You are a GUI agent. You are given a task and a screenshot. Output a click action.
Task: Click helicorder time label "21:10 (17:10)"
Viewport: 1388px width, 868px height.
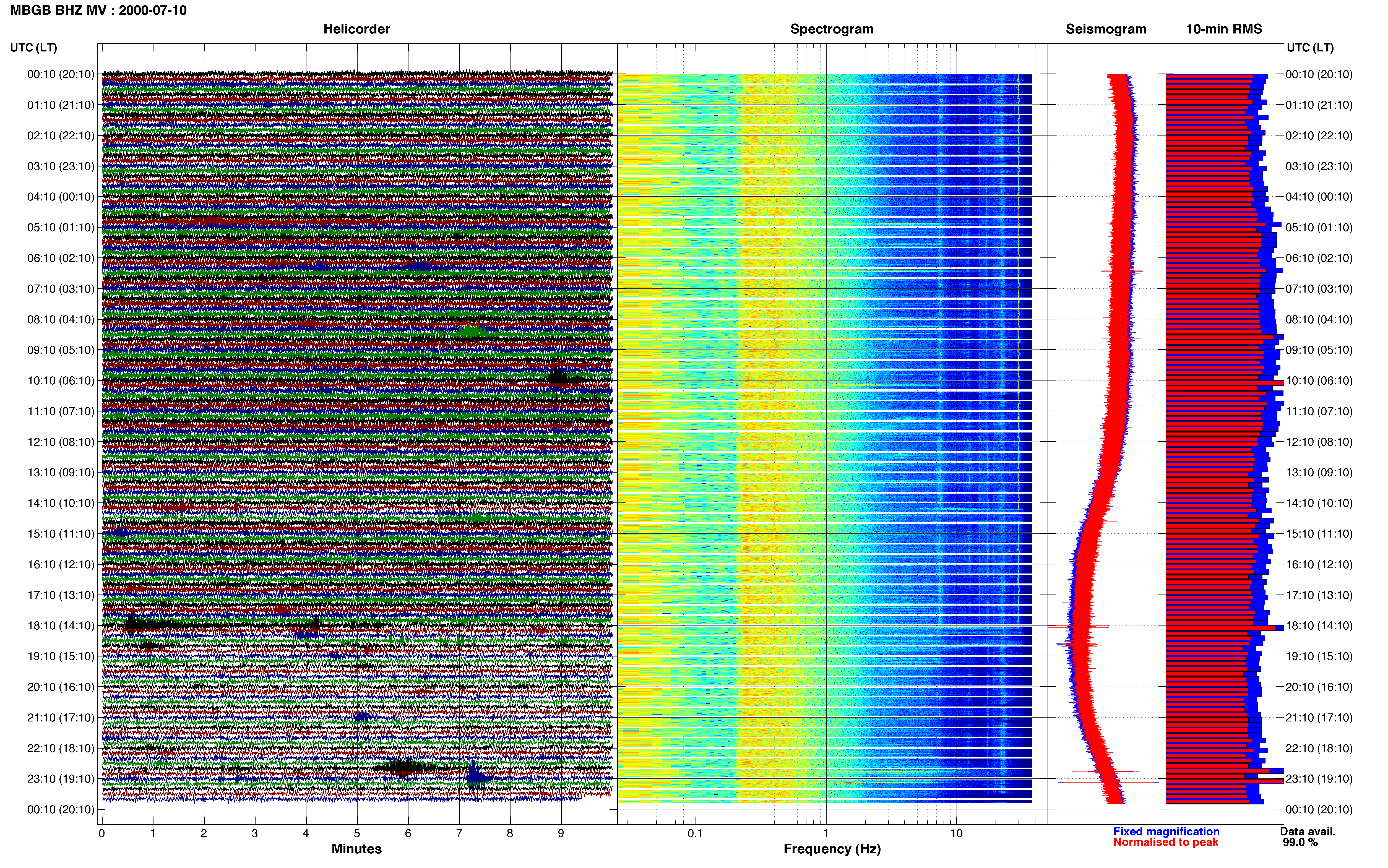pyautogui.click(x=61, y=718)
